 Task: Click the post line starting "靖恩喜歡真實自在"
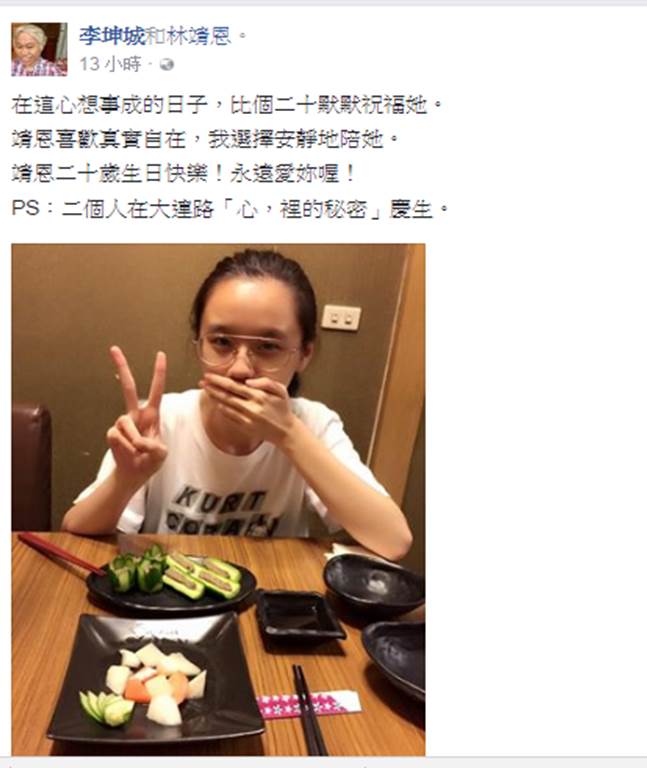coord(205,140)
